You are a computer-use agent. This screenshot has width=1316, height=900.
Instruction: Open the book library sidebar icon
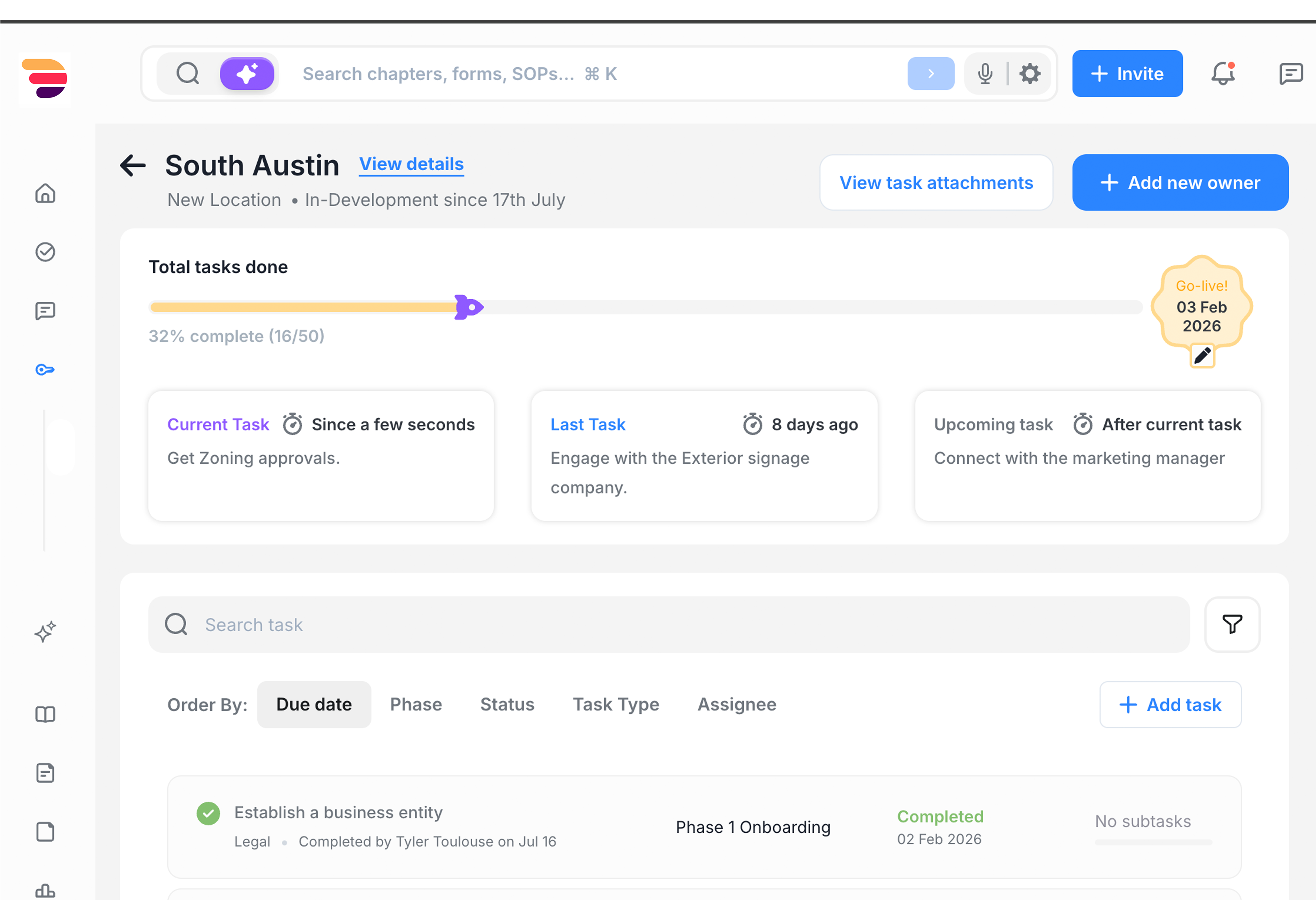(x=45, y=714)
